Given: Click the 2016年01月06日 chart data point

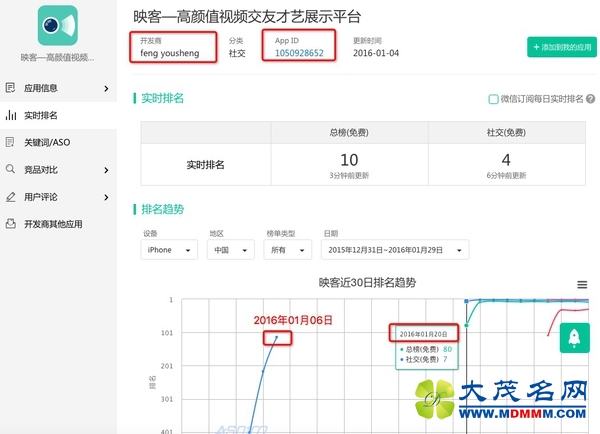Looking at the screenshot, I should (x=277, y=337).
